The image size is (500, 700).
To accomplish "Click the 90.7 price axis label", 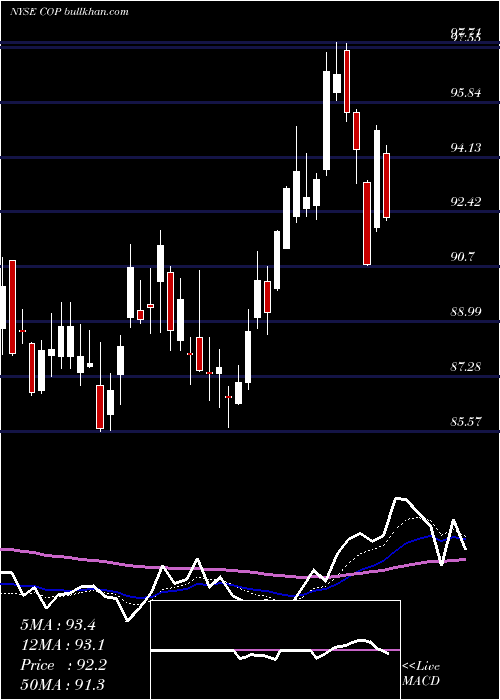I will click(462, 257).
